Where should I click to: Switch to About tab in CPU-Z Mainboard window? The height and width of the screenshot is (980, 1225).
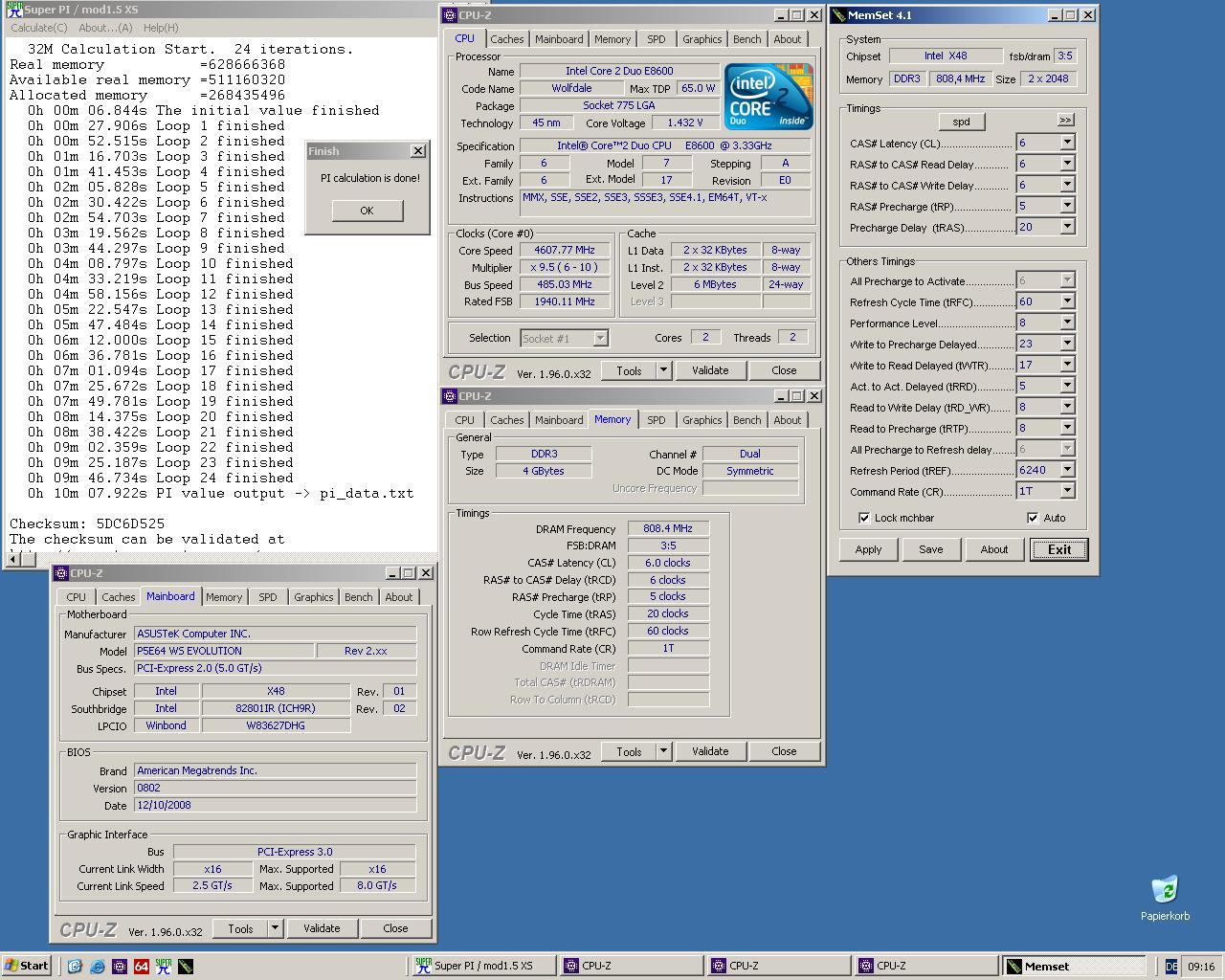pyautogui.click(x=399, y=597)
